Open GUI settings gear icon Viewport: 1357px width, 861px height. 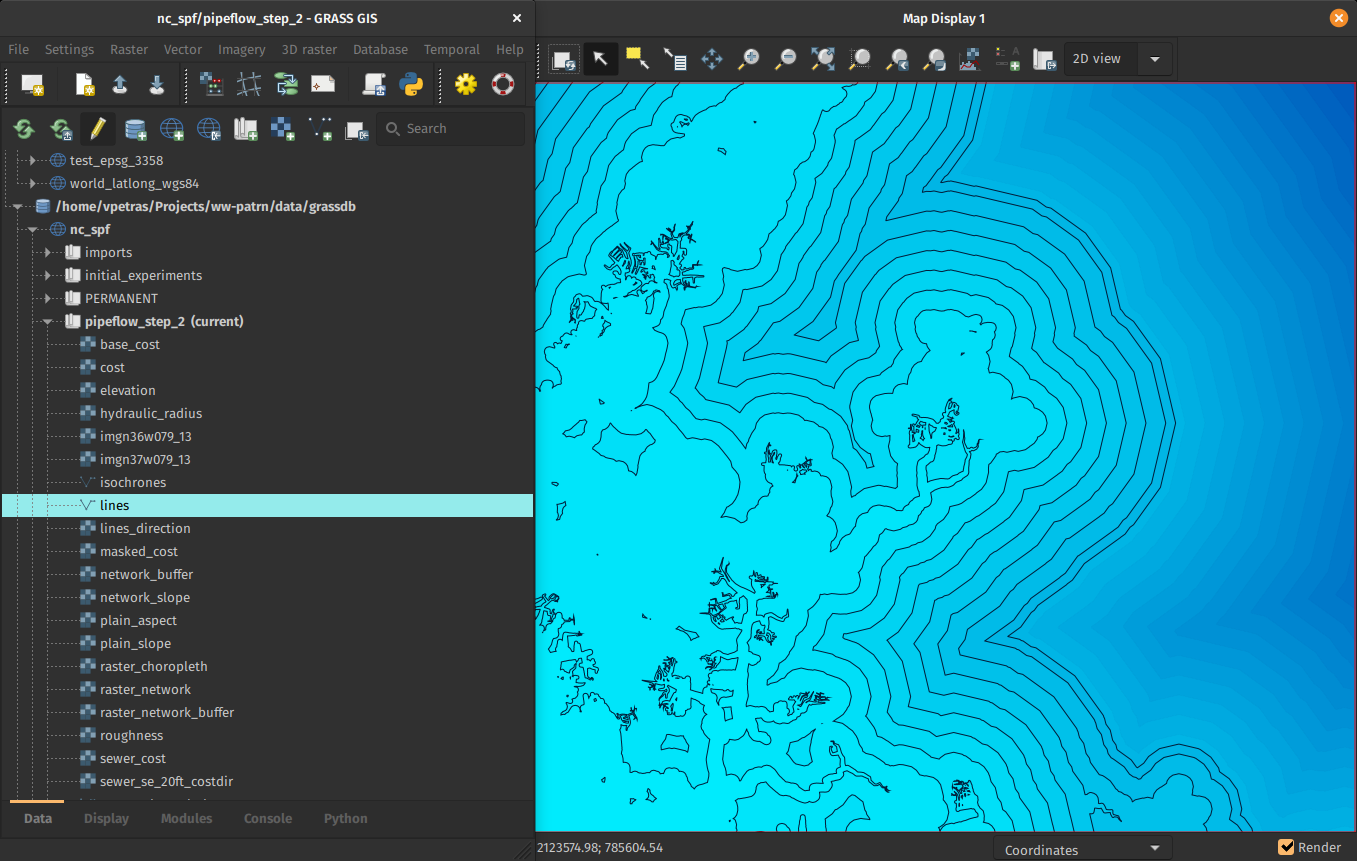coord(466,85)
